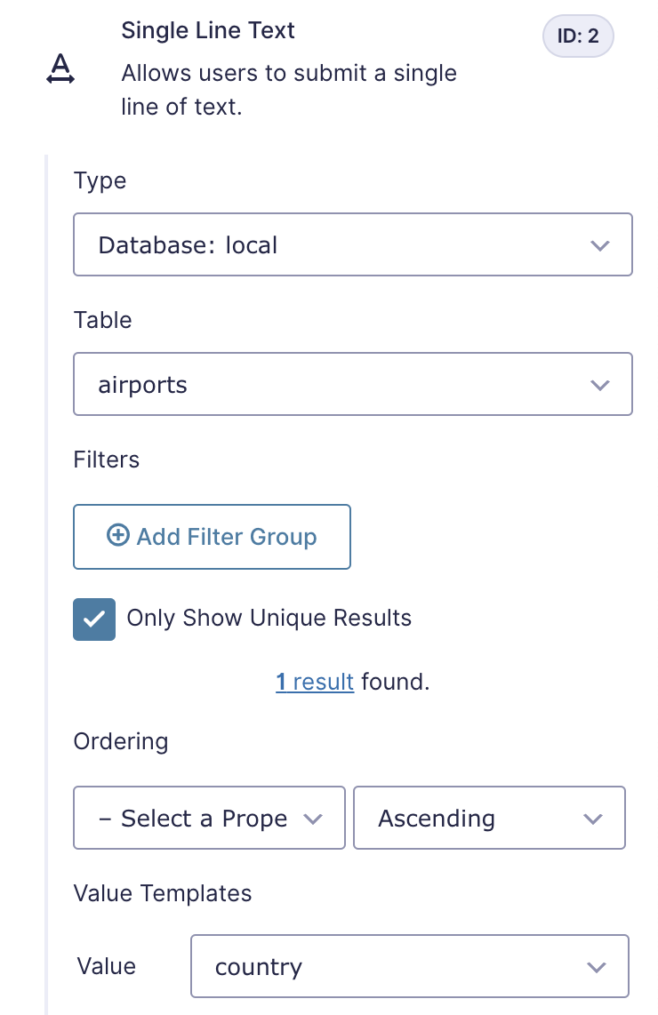658x1015 pixels.
Task: Click the Value Templates section label
Action: click(162, 893)
